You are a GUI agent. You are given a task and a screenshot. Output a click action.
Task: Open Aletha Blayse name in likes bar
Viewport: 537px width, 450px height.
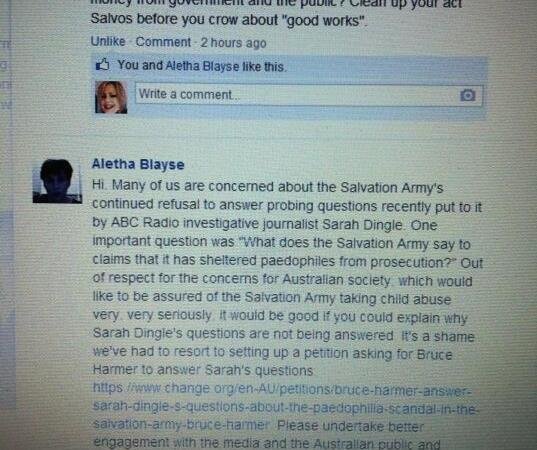pyautogui.click(x=202, y=66)
